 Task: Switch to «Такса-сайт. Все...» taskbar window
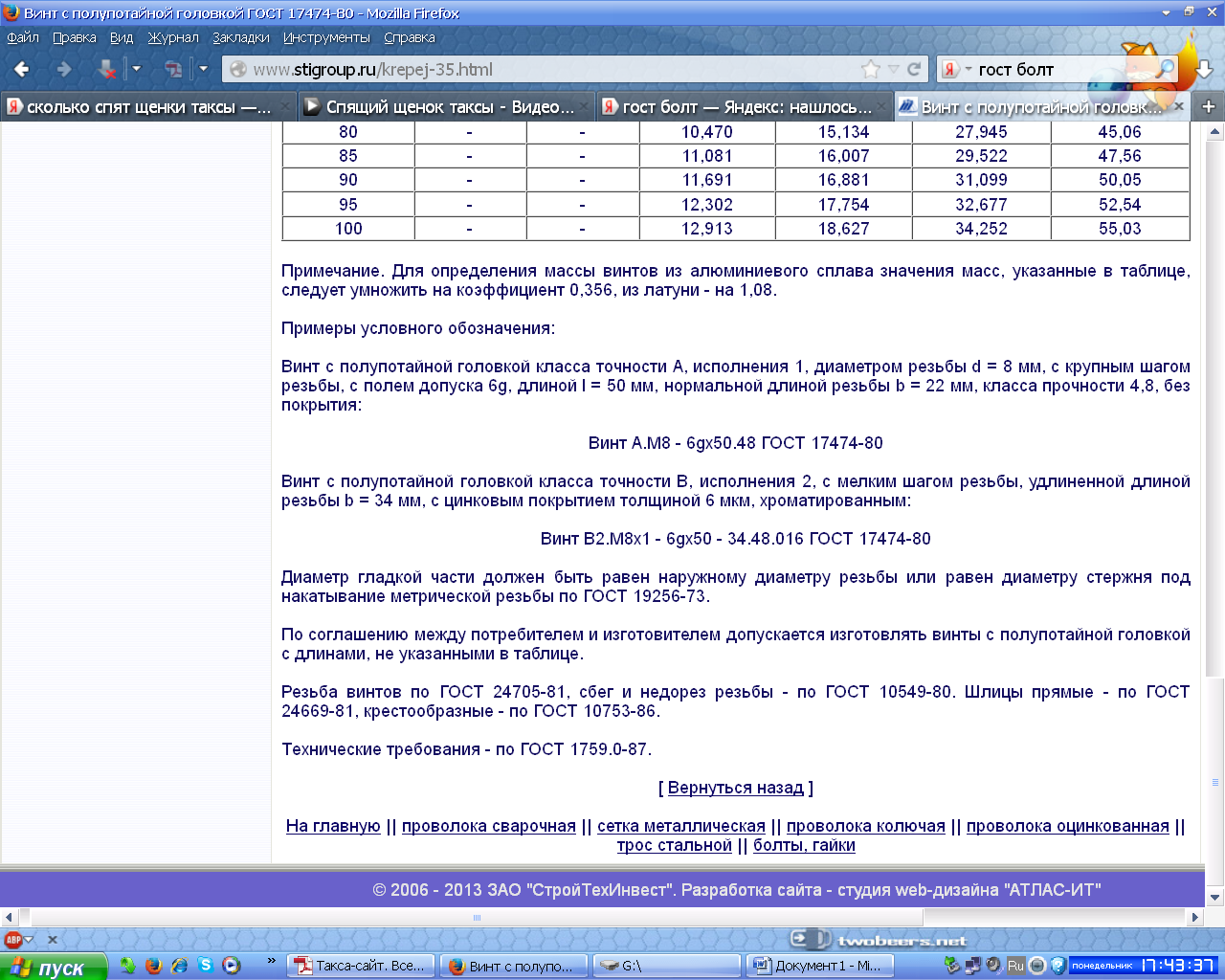[x=363, y=966]
